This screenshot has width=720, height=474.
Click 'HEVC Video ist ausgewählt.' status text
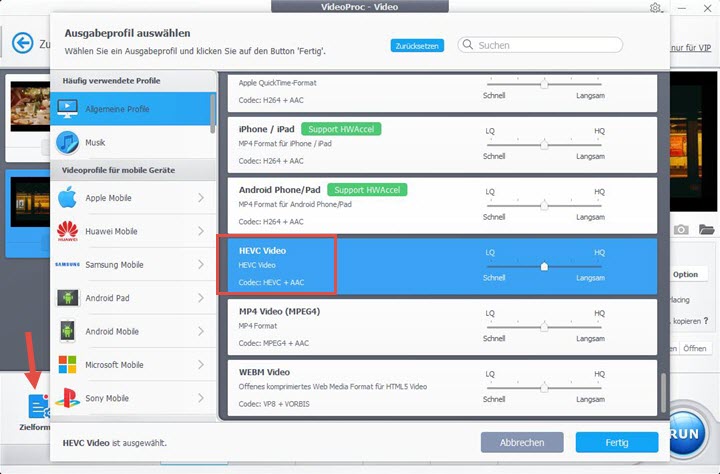point(115,443)
